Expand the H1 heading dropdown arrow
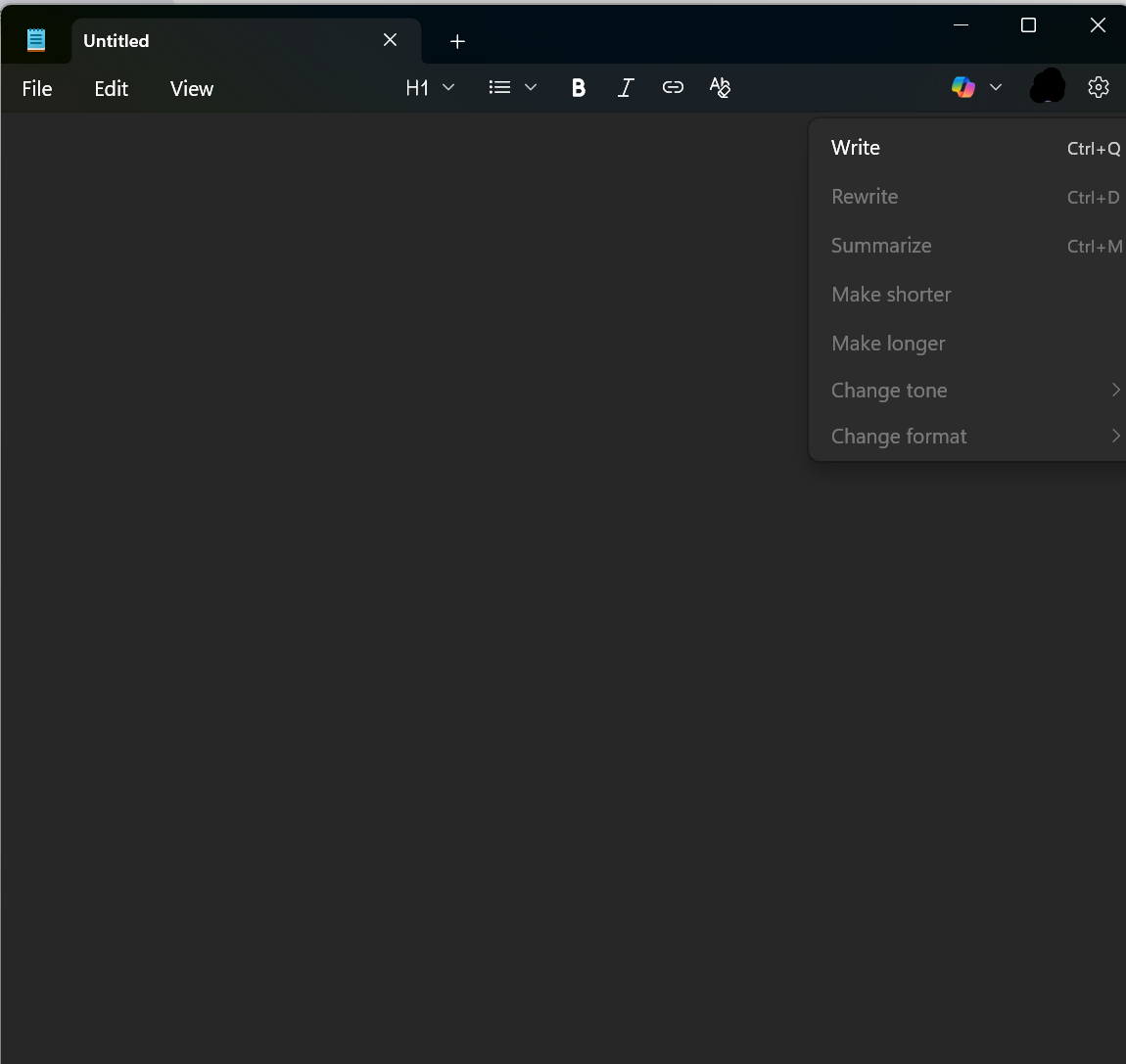This screenshot has width=1126, height=1064. point(448,87)
